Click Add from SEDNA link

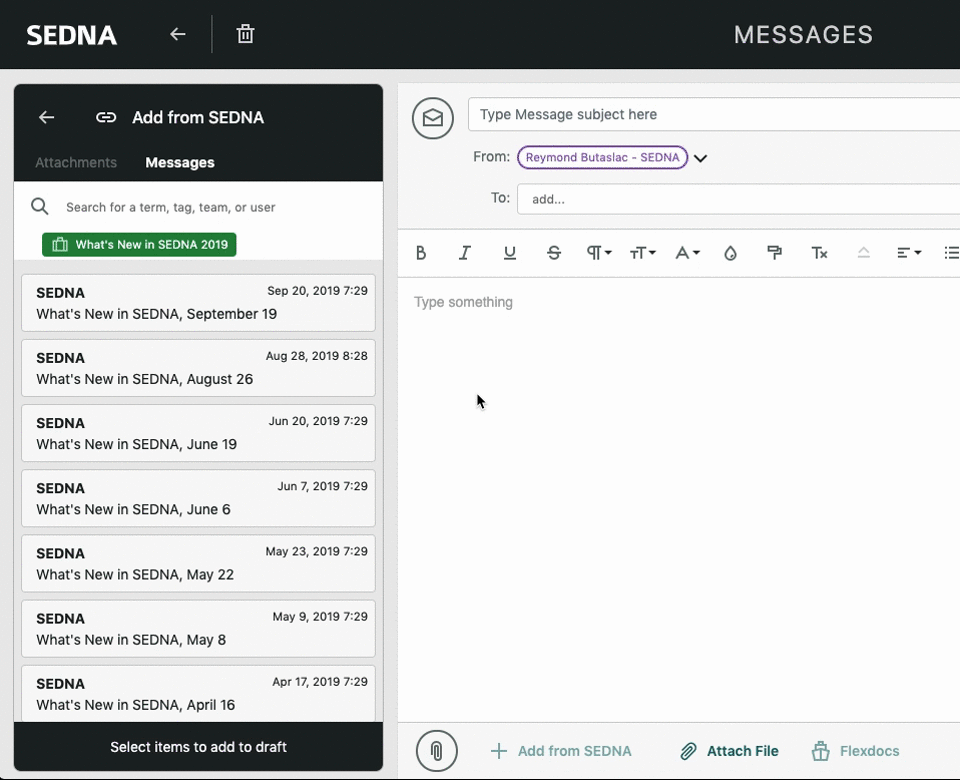[x=574, y=751]
